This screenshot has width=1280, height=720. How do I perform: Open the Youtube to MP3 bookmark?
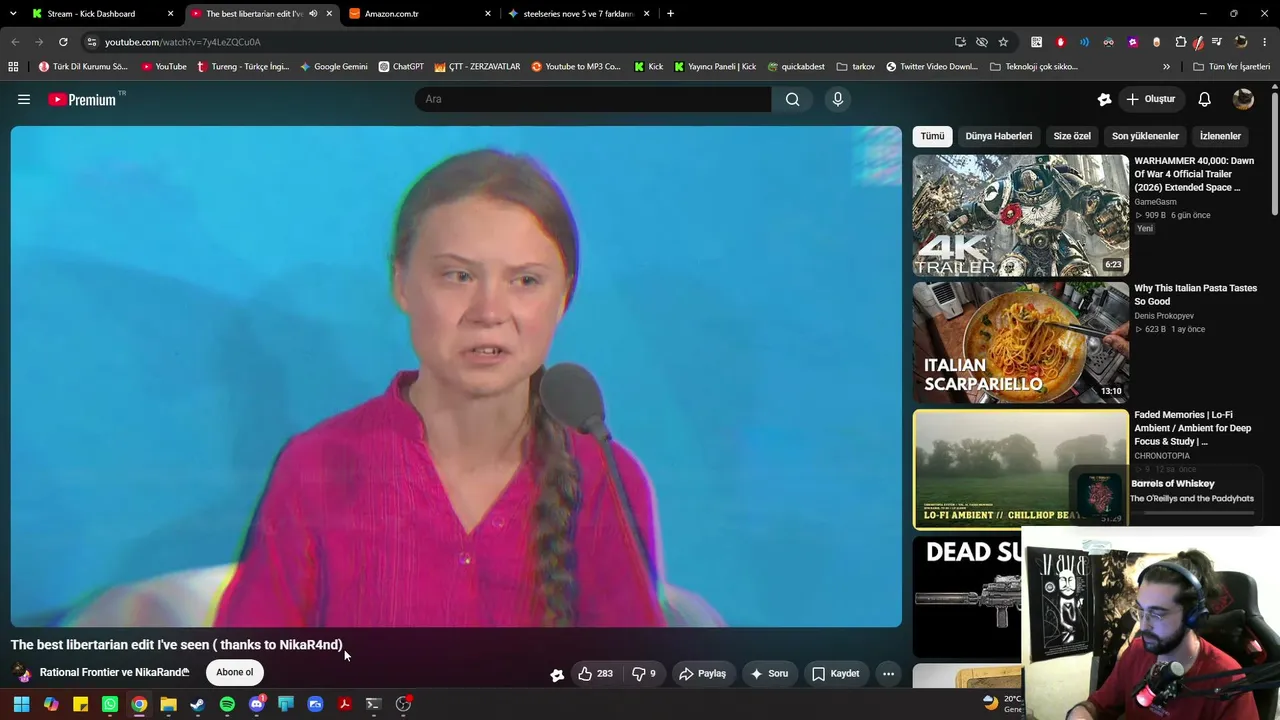click(x=576, y=67)
